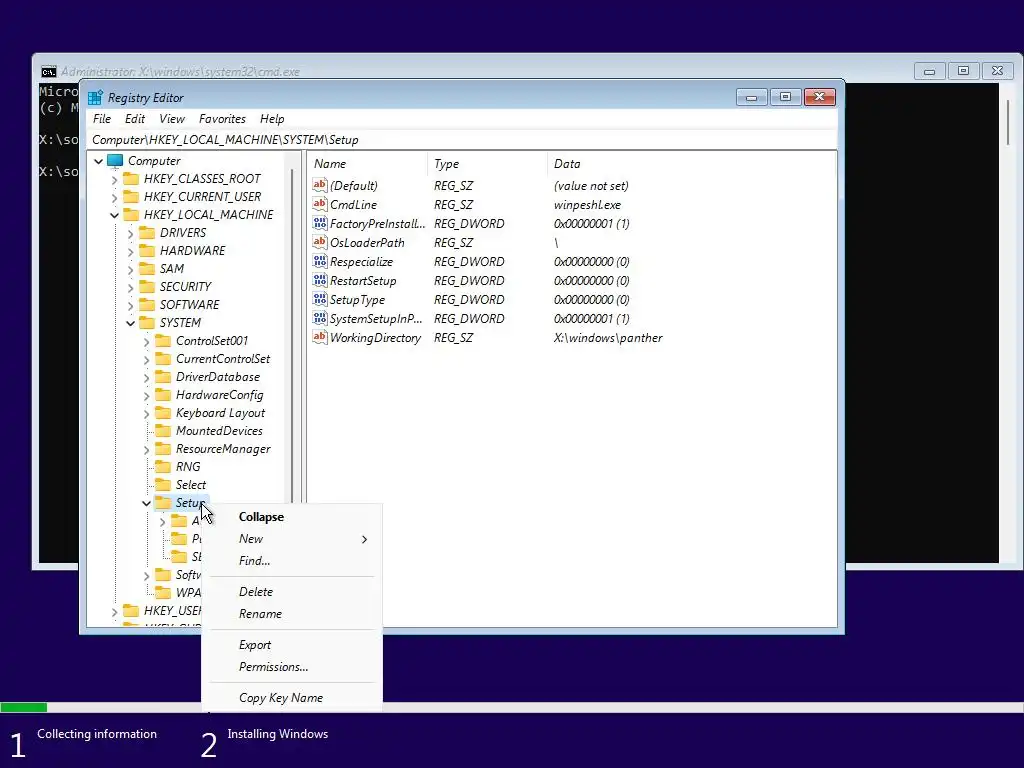Click the winpeshl.exe data value

point(587,204)
